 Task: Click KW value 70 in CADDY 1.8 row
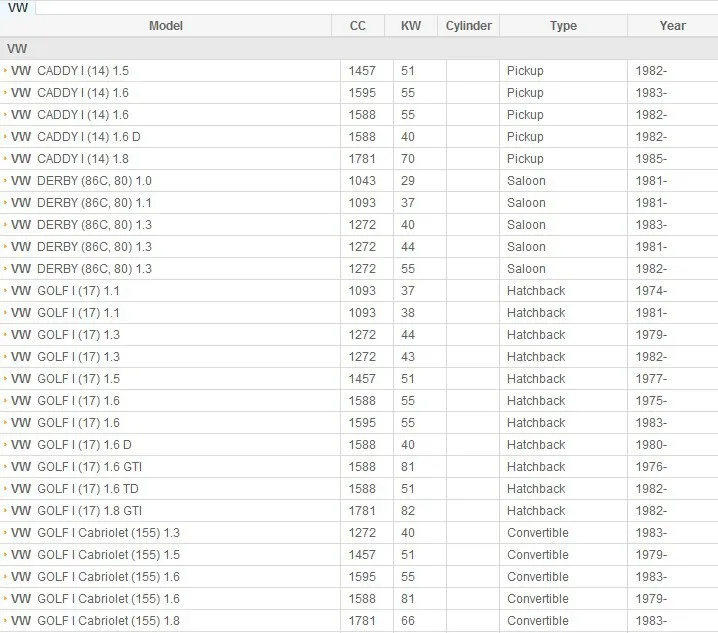408,159
